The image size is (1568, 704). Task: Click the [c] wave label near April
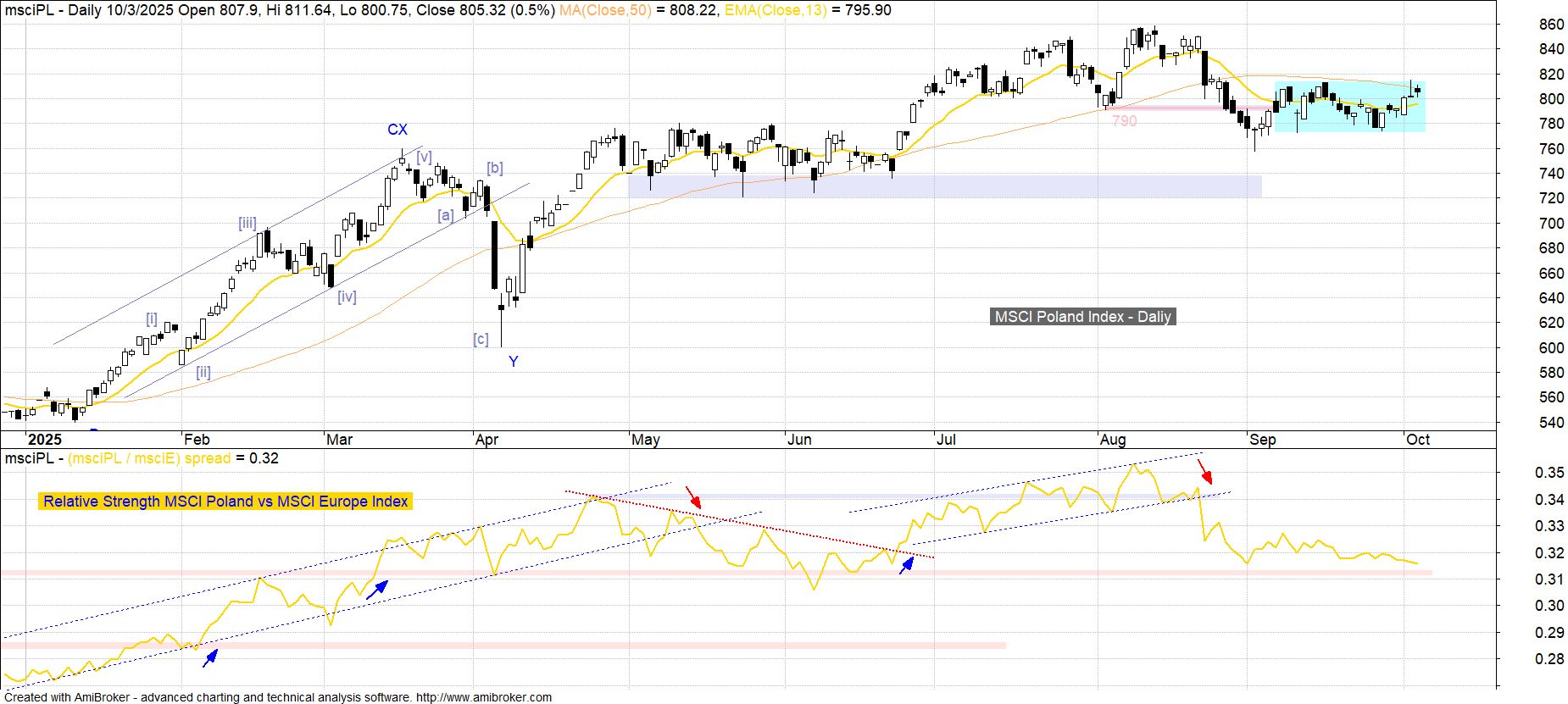pos(481,340)
